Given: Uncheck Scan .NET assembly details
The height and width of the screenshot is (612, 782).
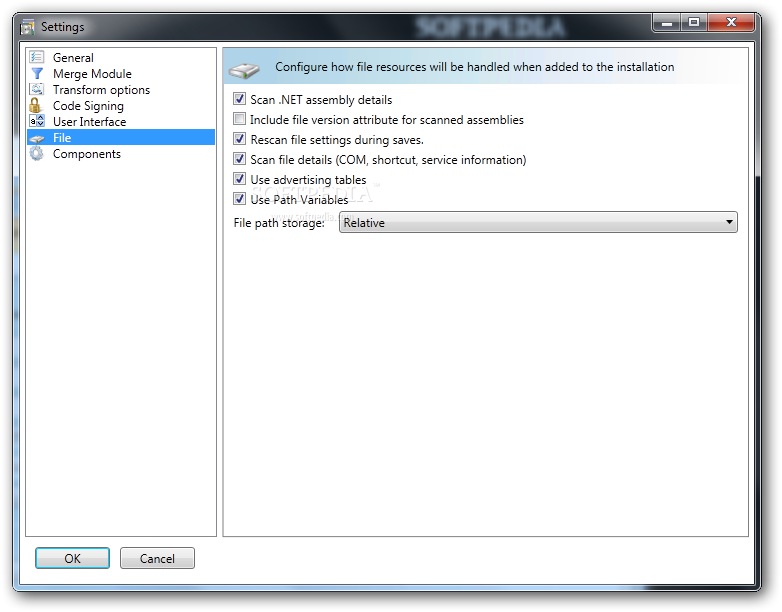Looking at the screenshot, I should click(x=239, y=99).
